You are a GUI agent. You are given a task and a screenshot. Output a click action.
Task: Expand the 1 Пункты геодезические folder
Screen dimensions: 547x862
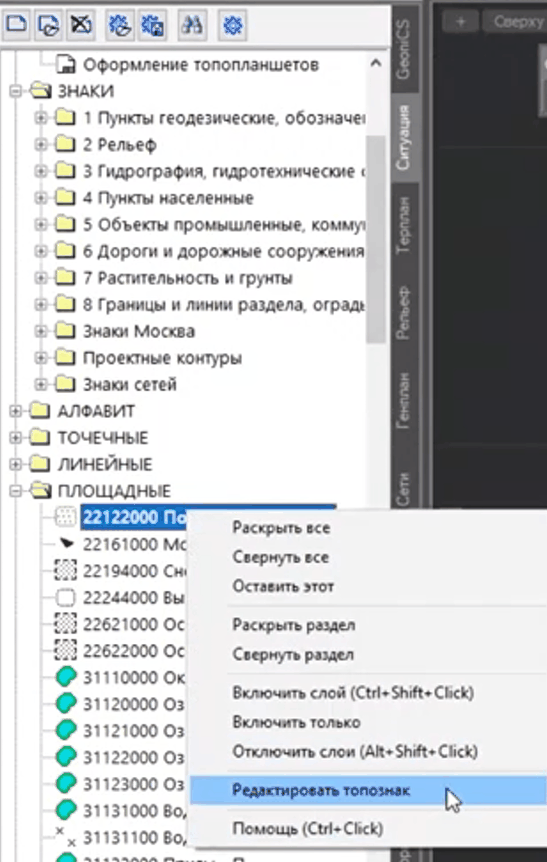coord(41,118)
